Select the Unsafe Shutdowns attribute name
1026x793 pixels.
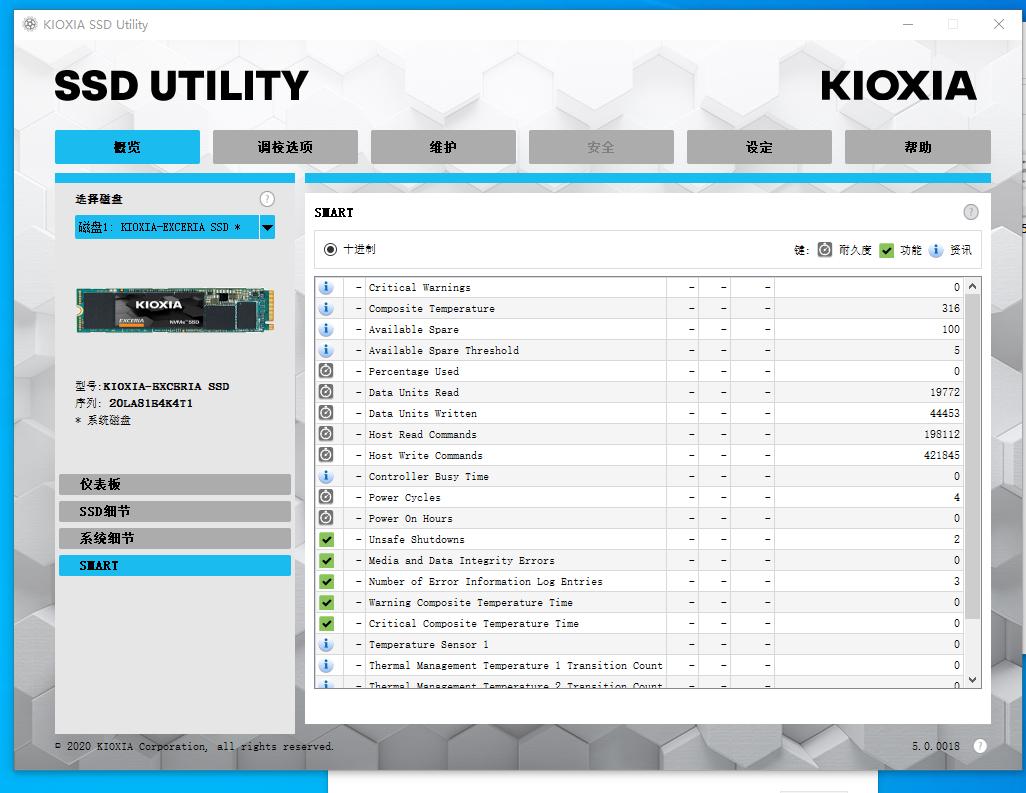click(416, 539)
